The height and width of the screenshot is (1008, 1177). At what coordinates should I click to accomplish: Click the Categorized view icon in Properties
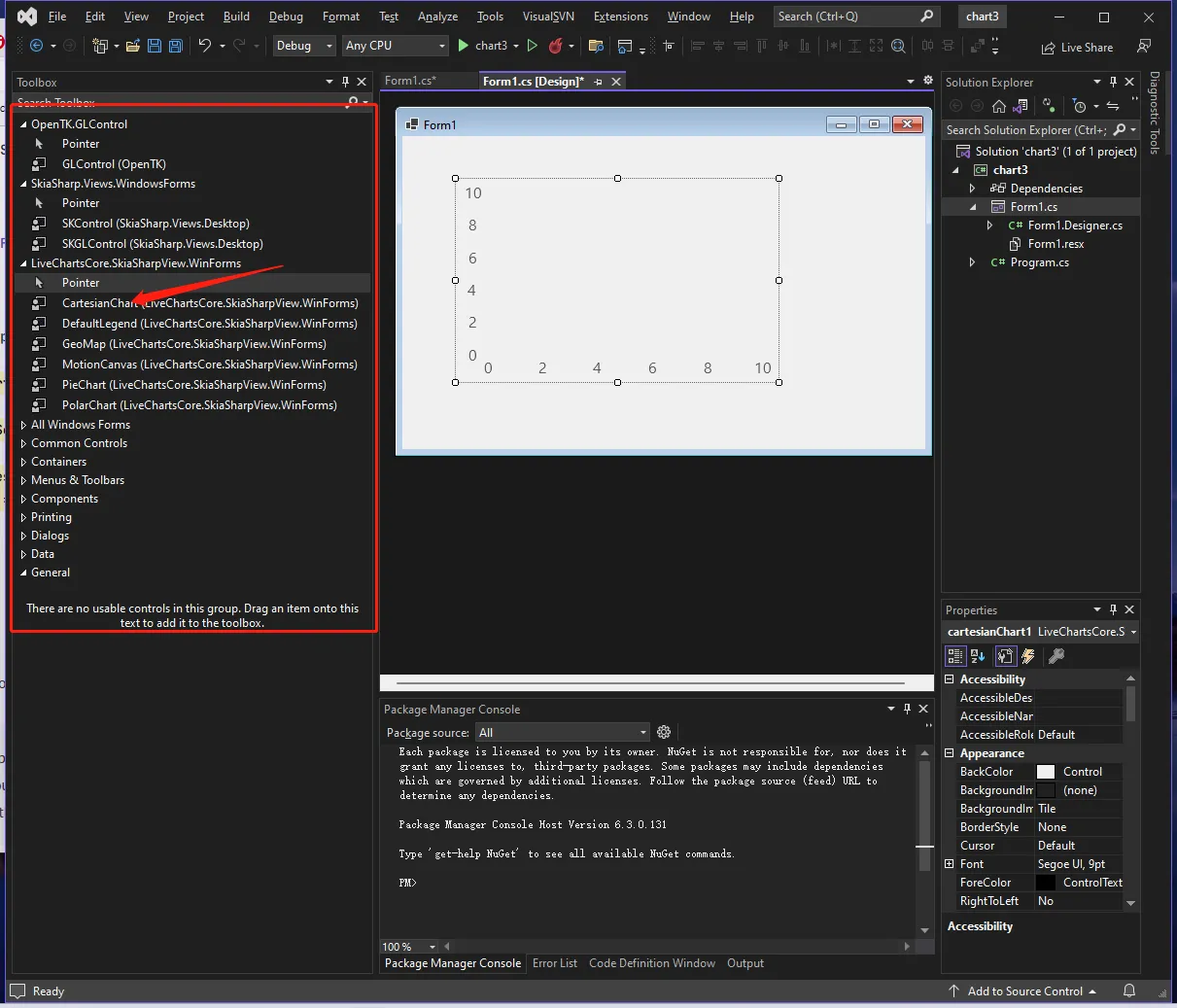click(x=955, y=656)
